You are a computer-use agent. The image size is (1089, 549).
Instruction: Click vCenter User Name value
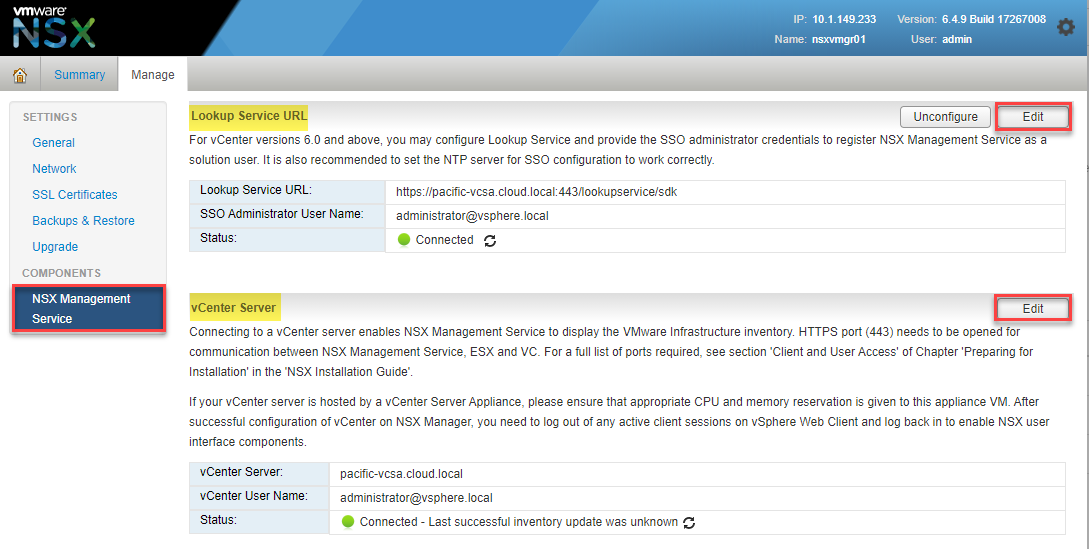416,498
